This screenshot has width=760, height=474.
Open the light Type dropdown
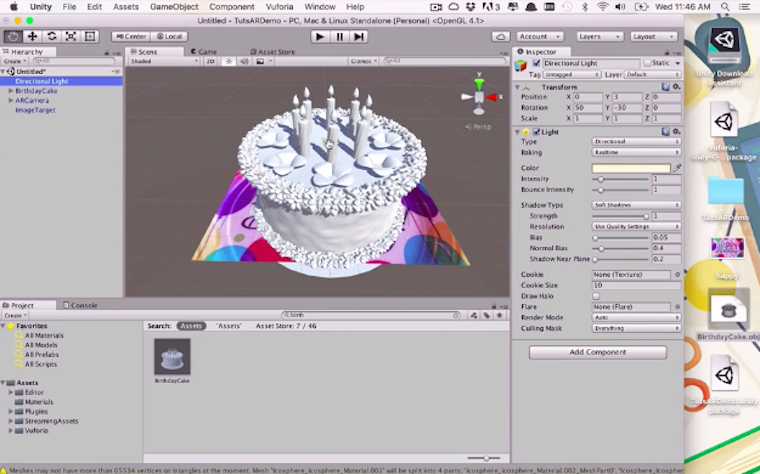pyautogui.click(x=636, y=142)
